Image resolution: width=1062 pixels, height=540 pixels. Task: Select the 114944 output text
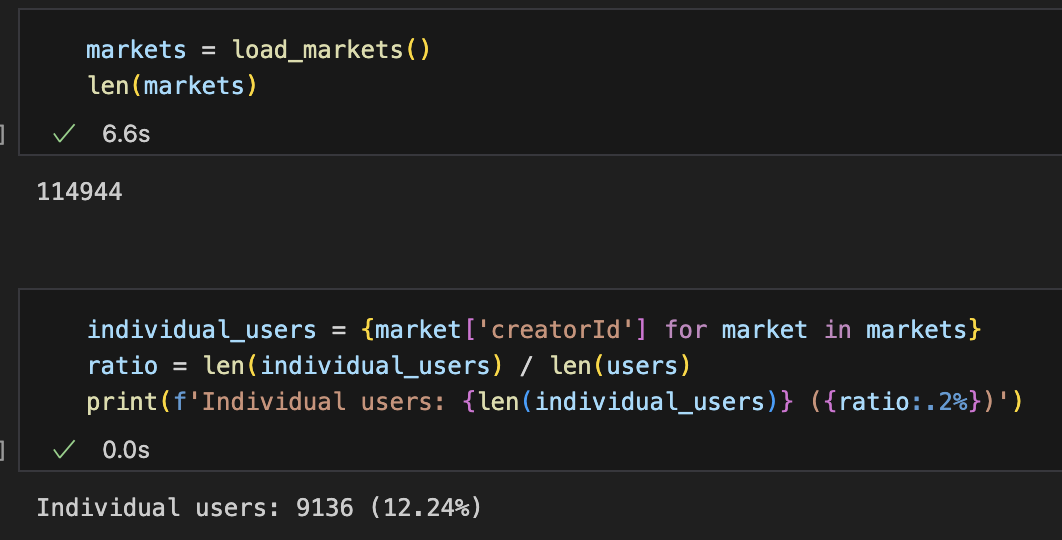tap(79, 191)
